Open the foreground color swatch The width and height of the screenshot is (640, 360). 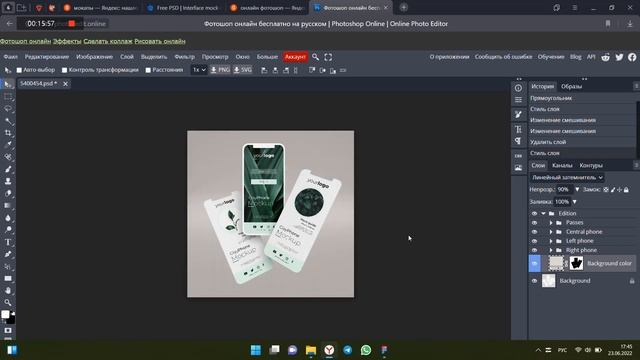pyautogui.click(x=5, y=314)
